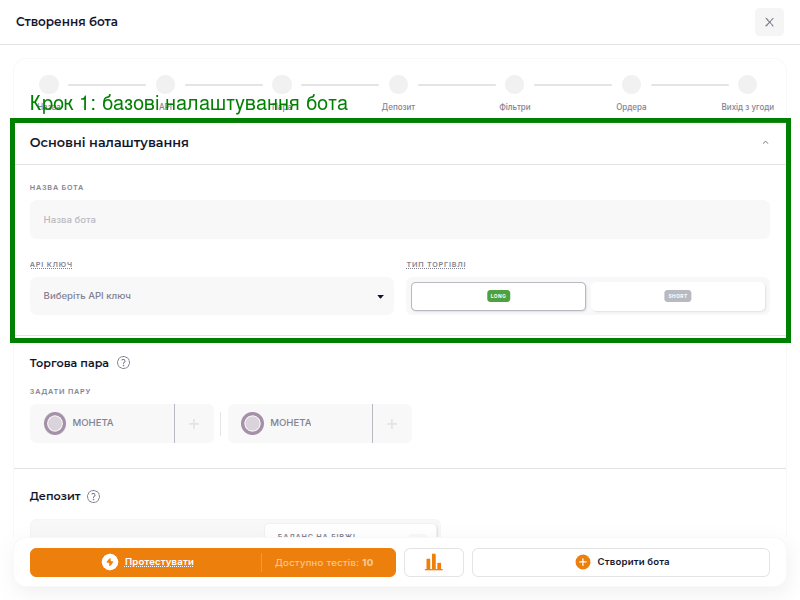Open help icon next to Депозит
The image size is (800, 600).
pyautogui.click(x=93, y=496)
